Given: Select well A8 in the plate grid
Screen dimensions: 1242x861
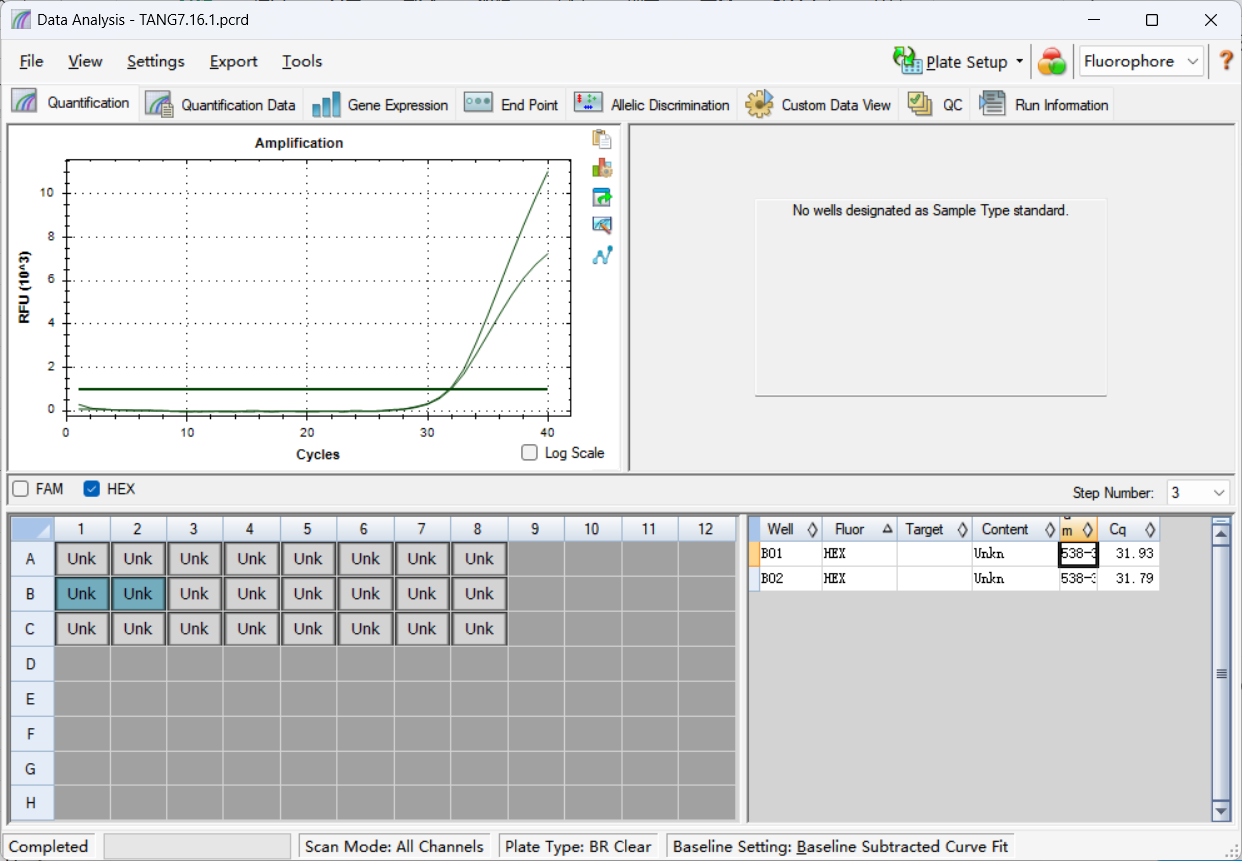Looking at the screenshot, I should click(x=479, y=559).
